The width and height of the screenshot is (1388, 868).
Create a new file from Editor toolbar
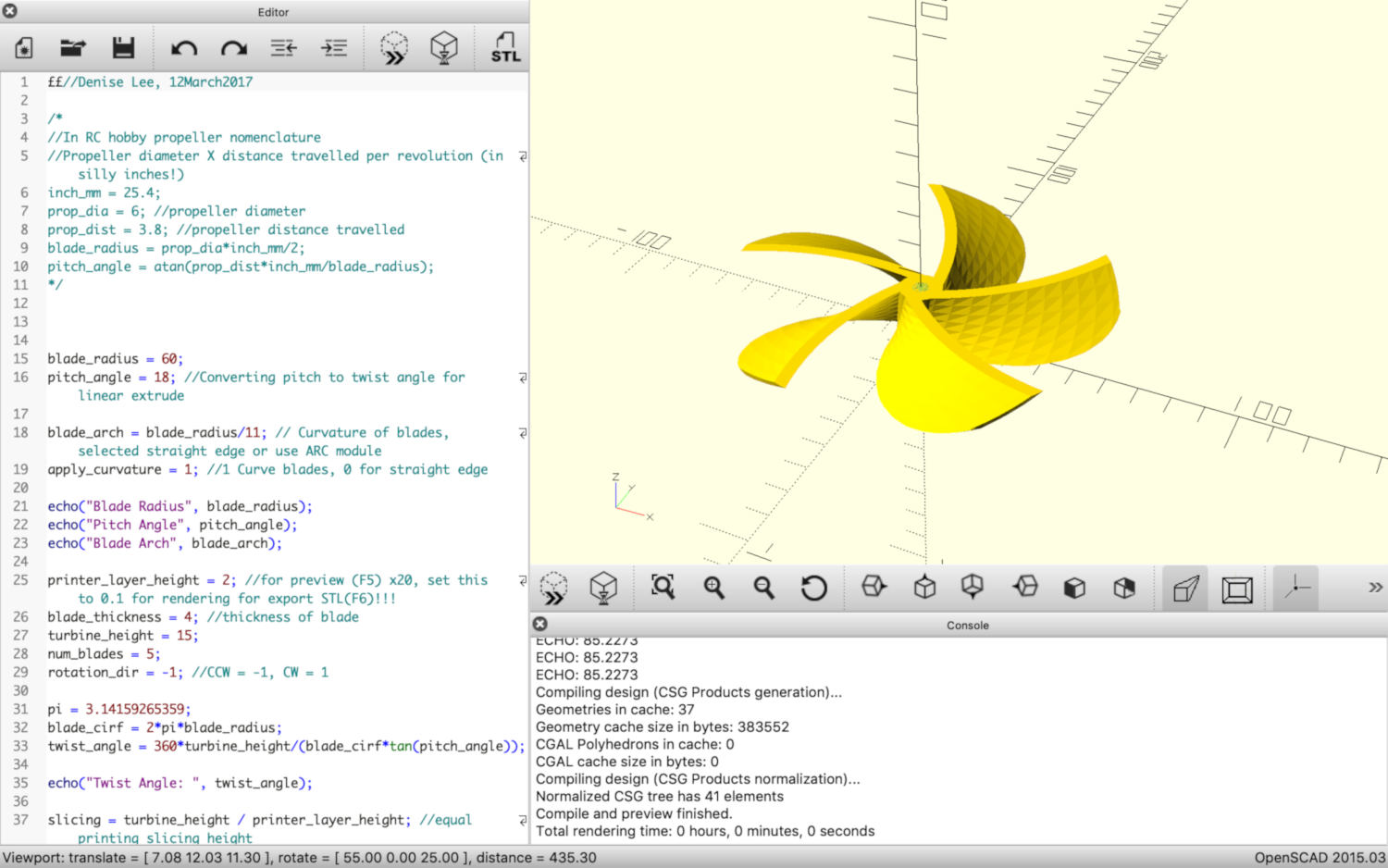pyautogui.click(x=24, y=47)
